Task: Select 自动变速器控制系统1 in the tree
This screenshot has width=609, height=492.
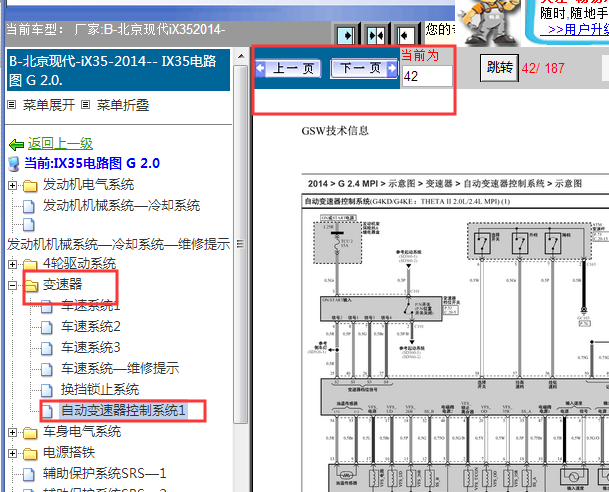Action: (124, 411)
